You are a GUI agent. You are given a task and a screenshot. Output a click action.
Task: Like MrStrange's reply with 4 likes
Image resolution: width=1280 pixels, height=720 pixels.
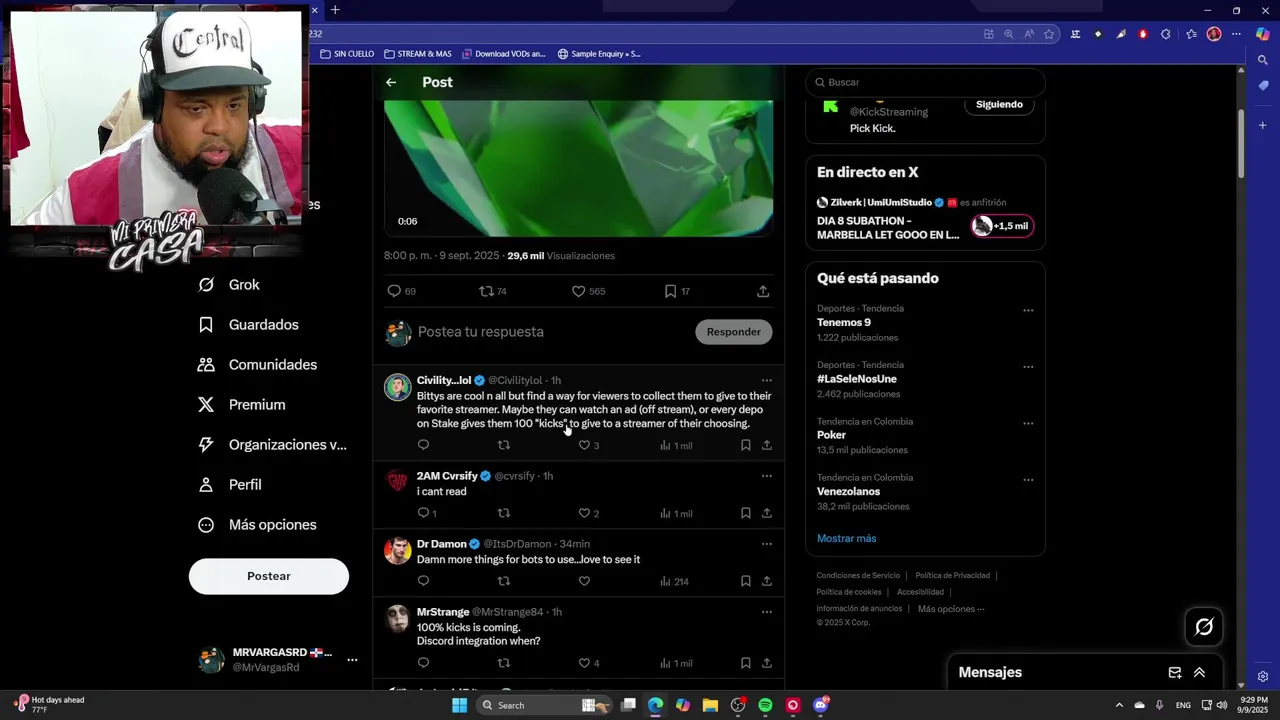click(x=589, y=663)
